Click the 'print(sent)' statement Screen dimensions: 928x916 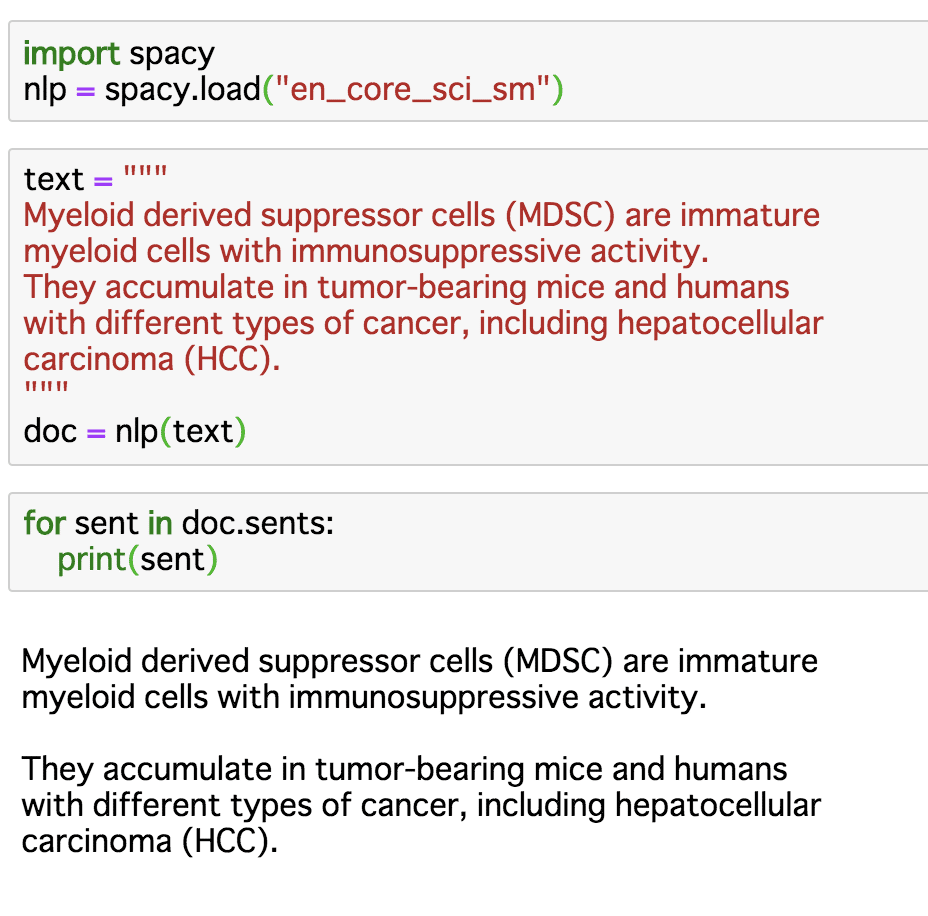(137, 560)
